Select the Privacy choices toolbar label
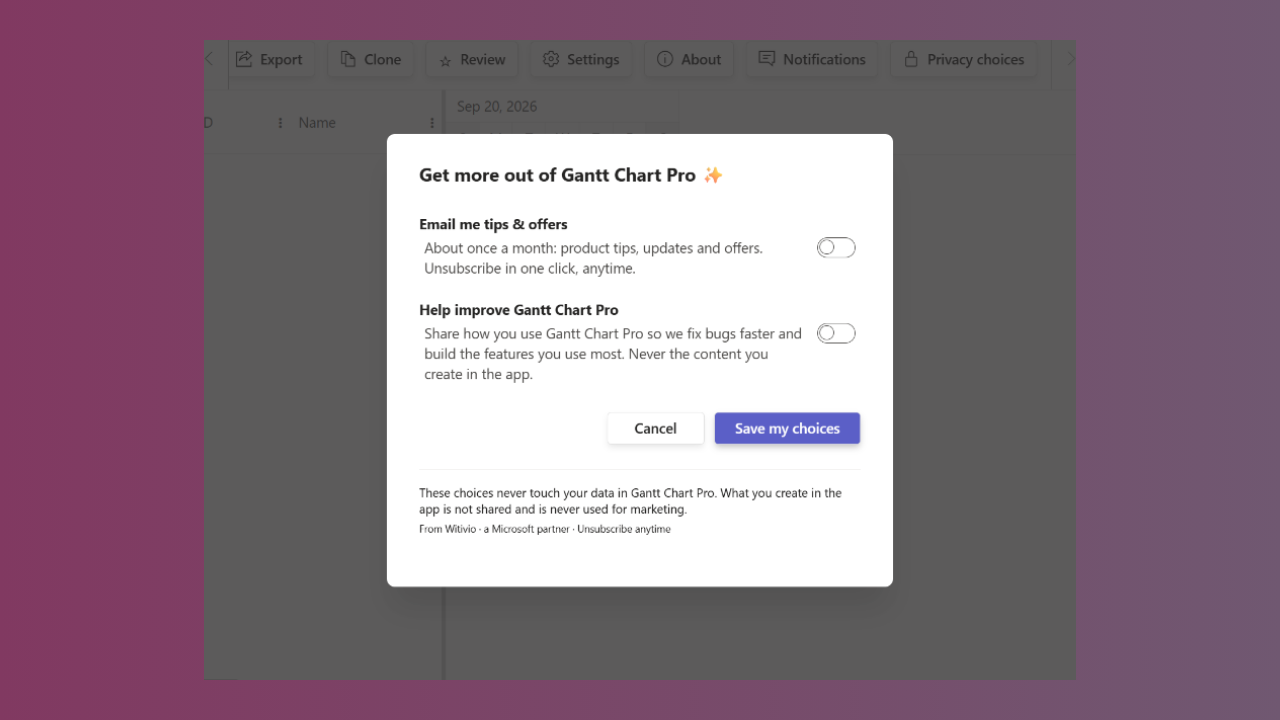1280x720 pixels. pos(975,59)
